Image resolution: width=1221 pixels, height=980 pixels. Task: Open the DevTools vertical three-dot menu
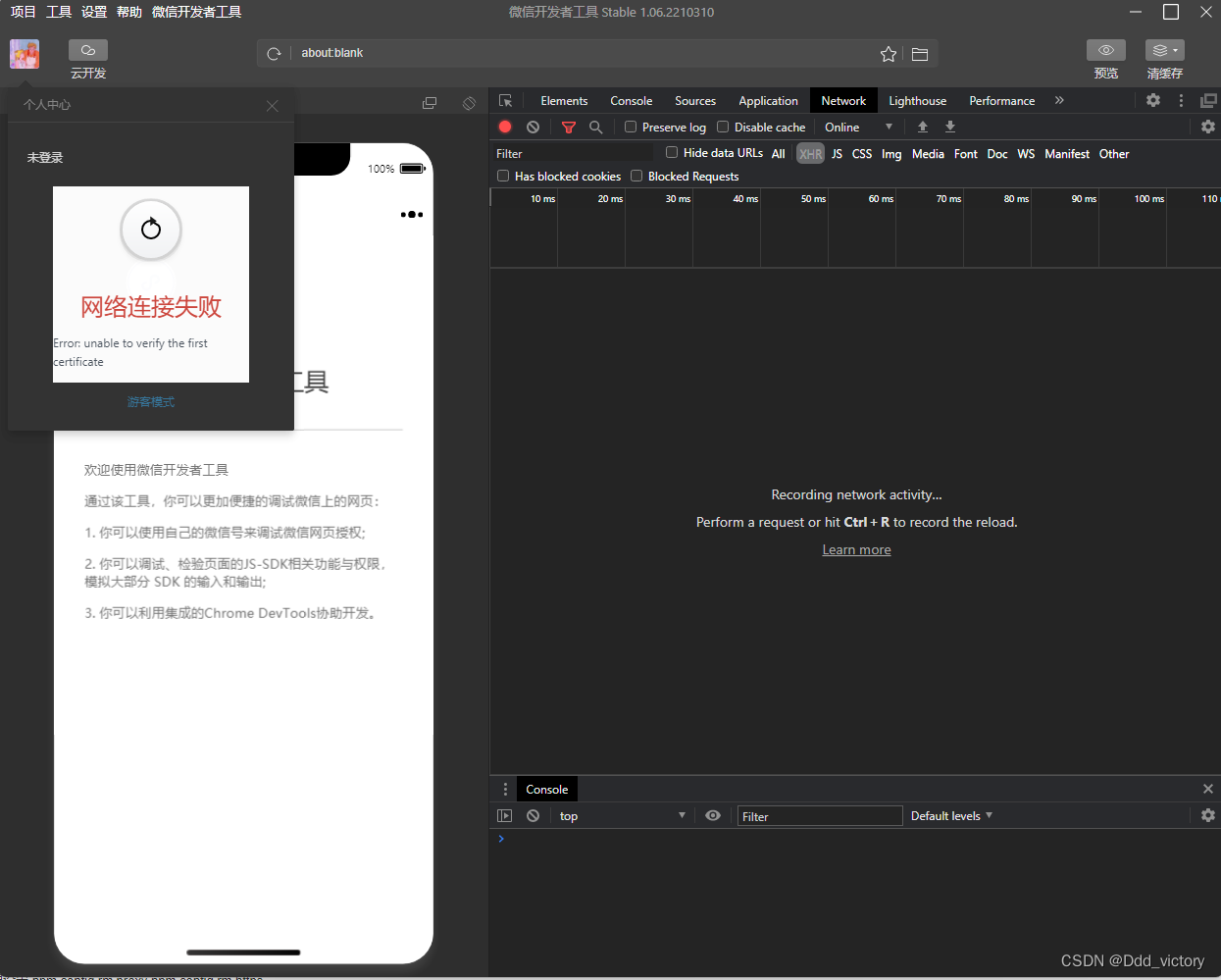pos(1181,100)
